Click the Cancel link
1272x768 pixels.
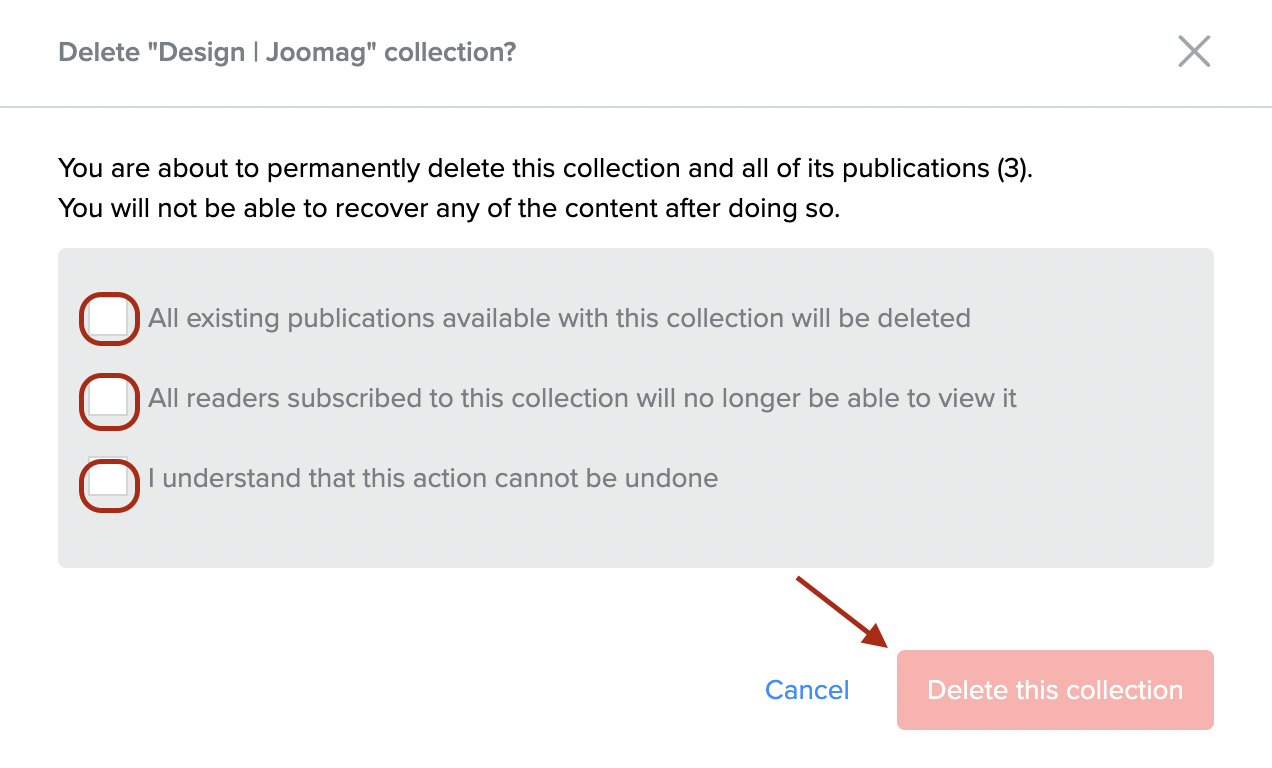[x=807, y=690]
